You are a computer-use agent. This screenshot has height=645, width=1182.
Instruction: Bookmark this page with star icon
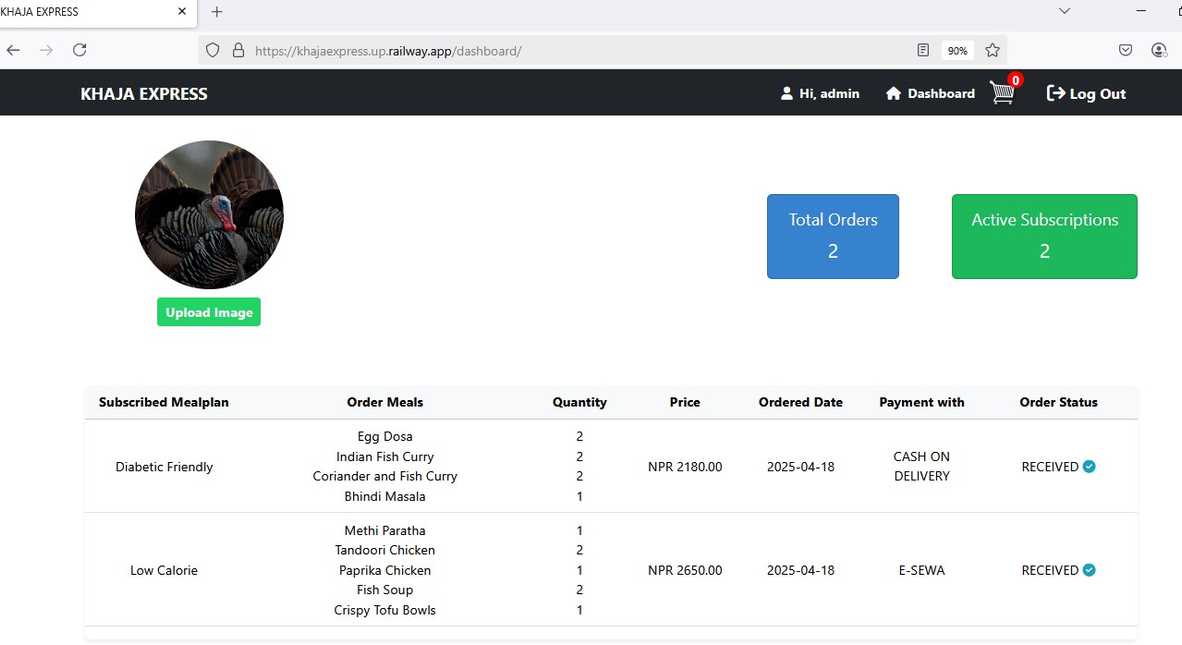992,50
